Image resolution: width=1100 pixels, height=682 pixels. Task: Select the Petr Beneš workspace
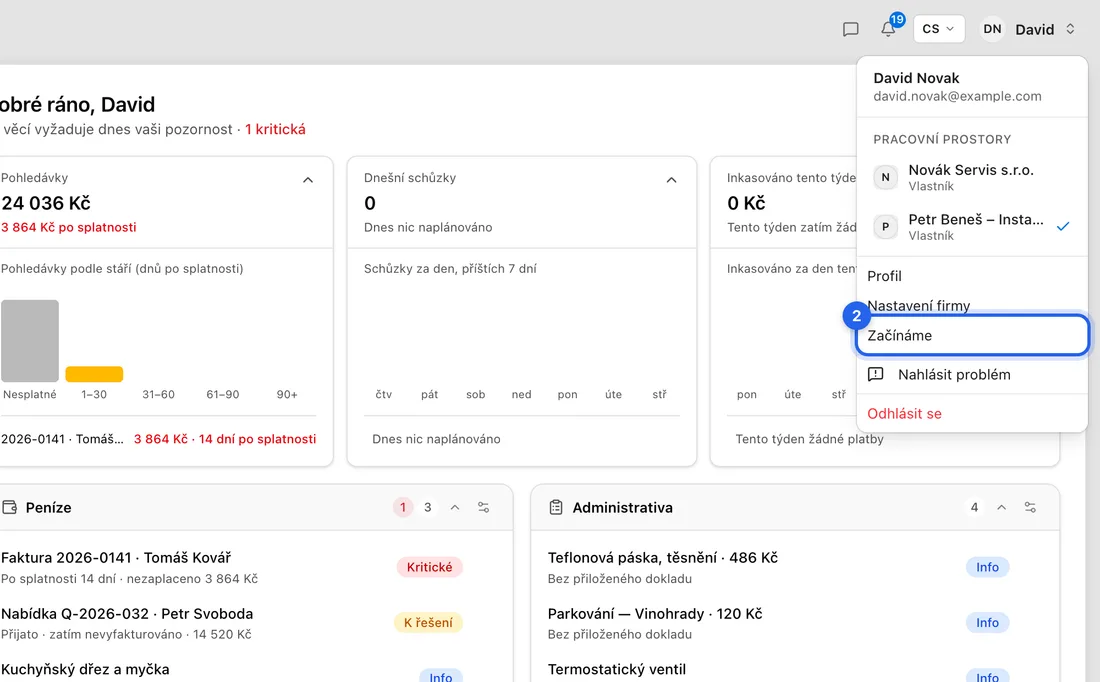point(972,227)
